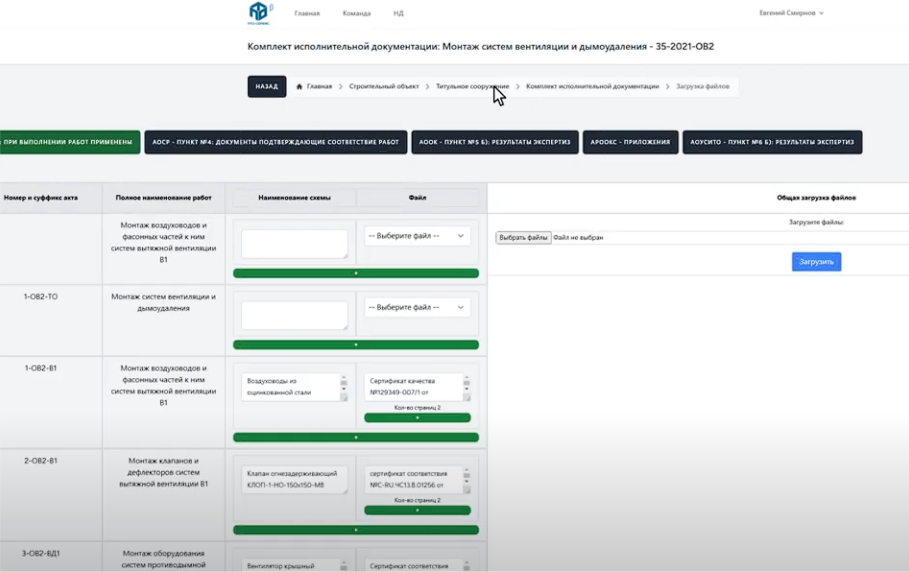Click the Воздуховоды из оцинкованной стали text field
Image resolution: width=909 pixels, height=572 pixels.
(x=290, y=387)
